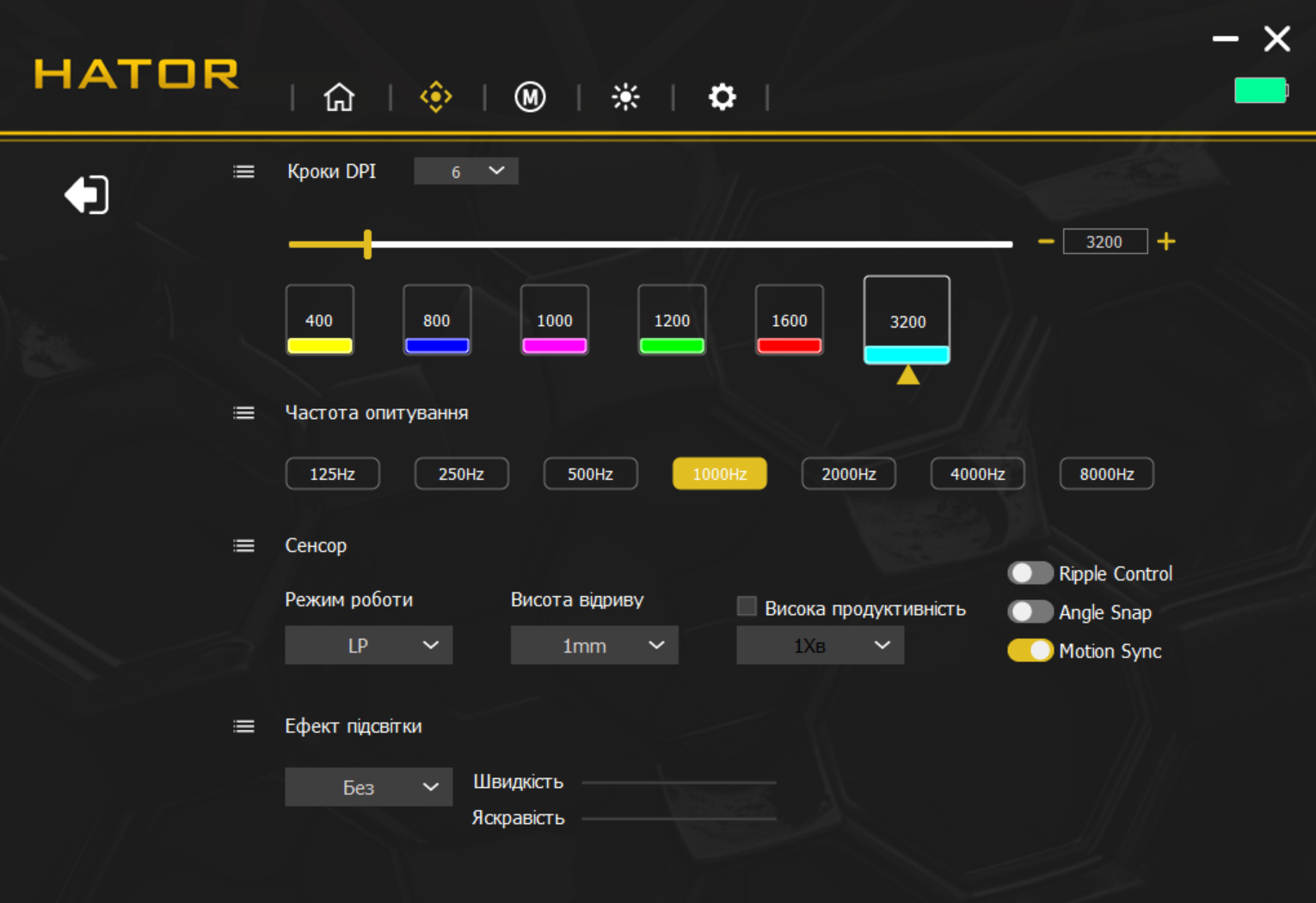The height and width of the screenshot is (903, 1316).
Task: Click the yellow color swatch under 400
Action: tap(319, 346)
